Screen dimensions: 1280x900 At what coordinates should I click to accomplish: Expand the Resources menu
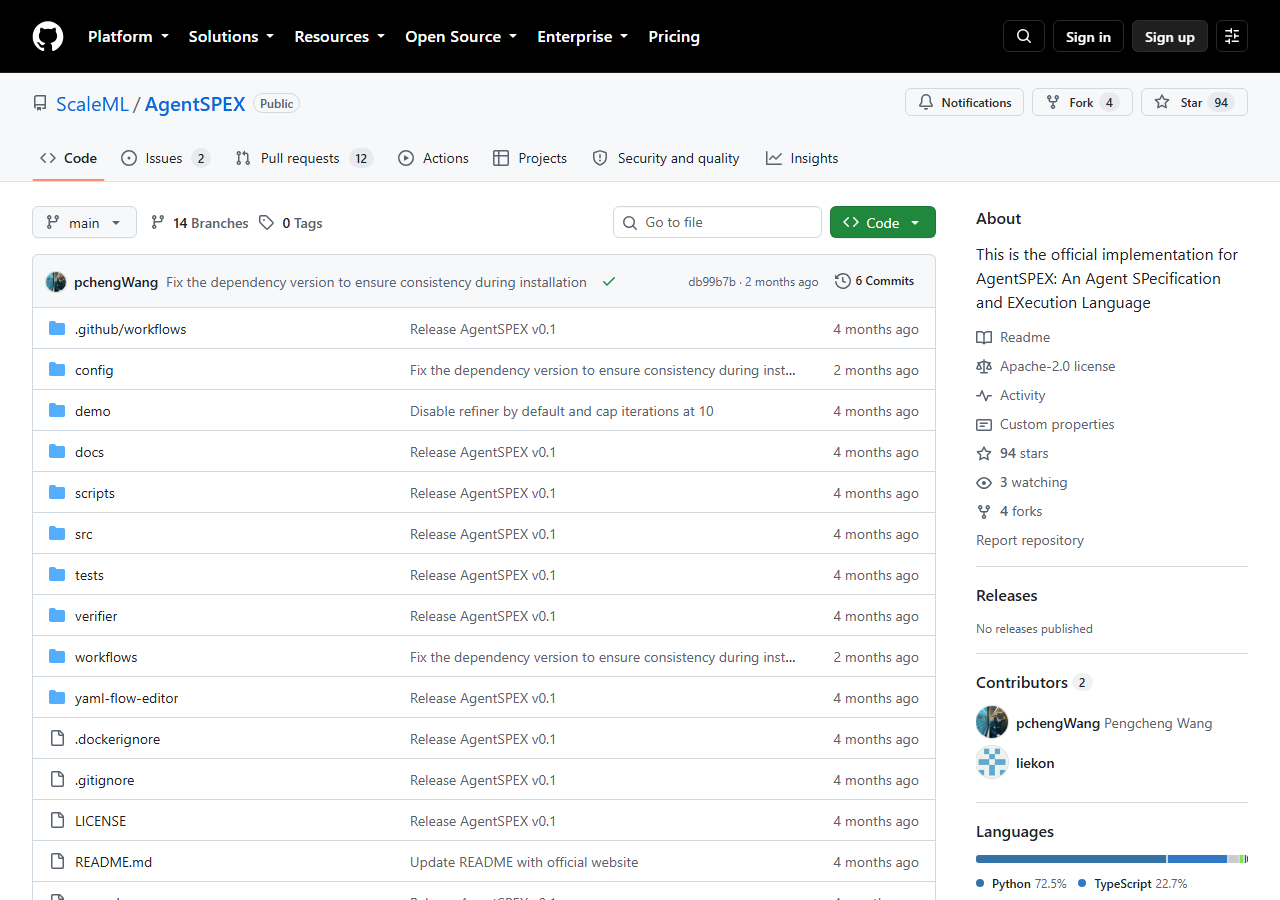click(339, 36)
